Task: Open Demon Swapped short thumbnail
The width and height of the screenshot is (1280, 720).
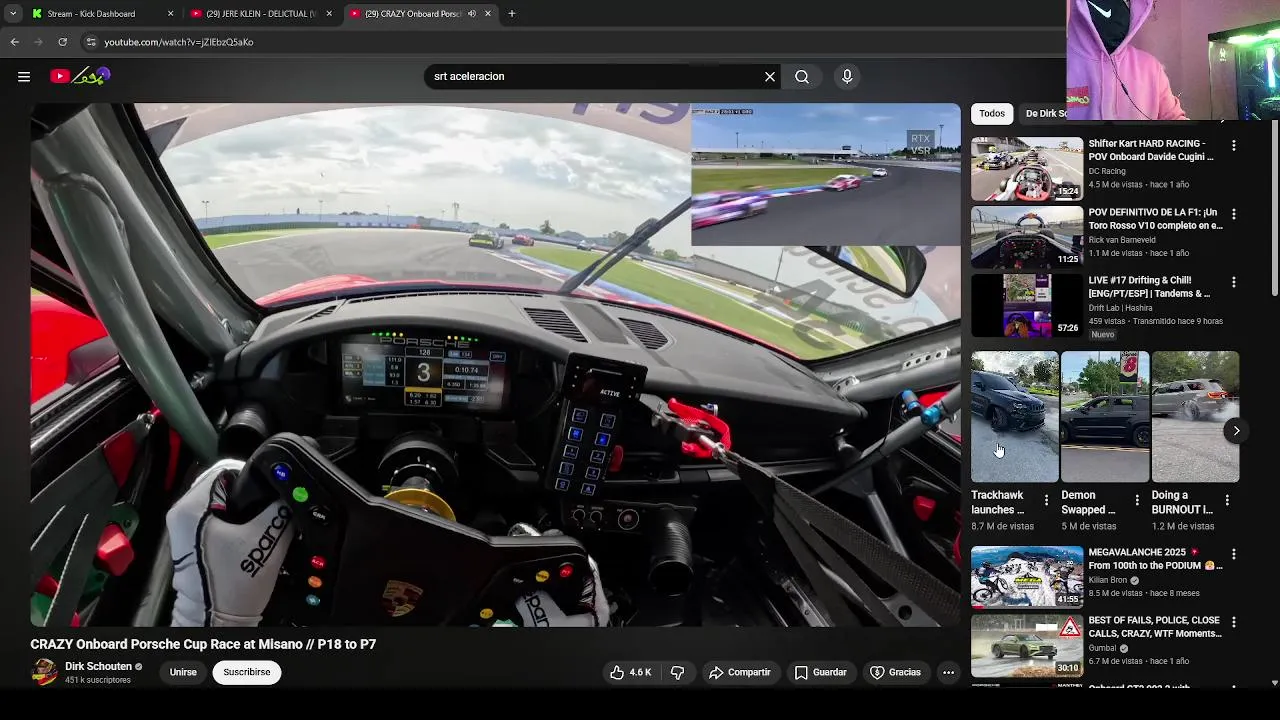Action: (x=1105, y=417)
